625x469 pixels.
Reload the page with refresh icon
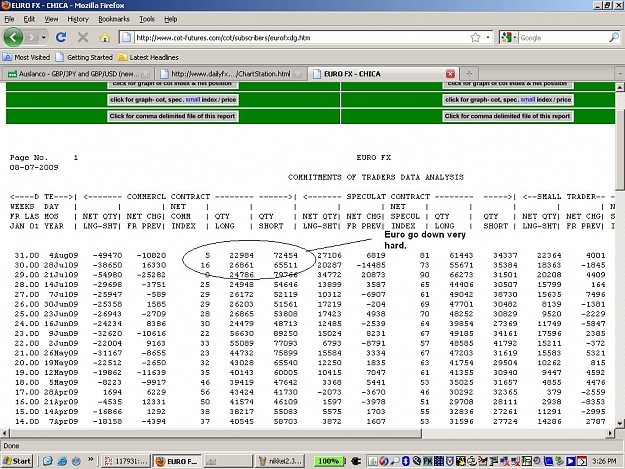(x=61, y=37)
